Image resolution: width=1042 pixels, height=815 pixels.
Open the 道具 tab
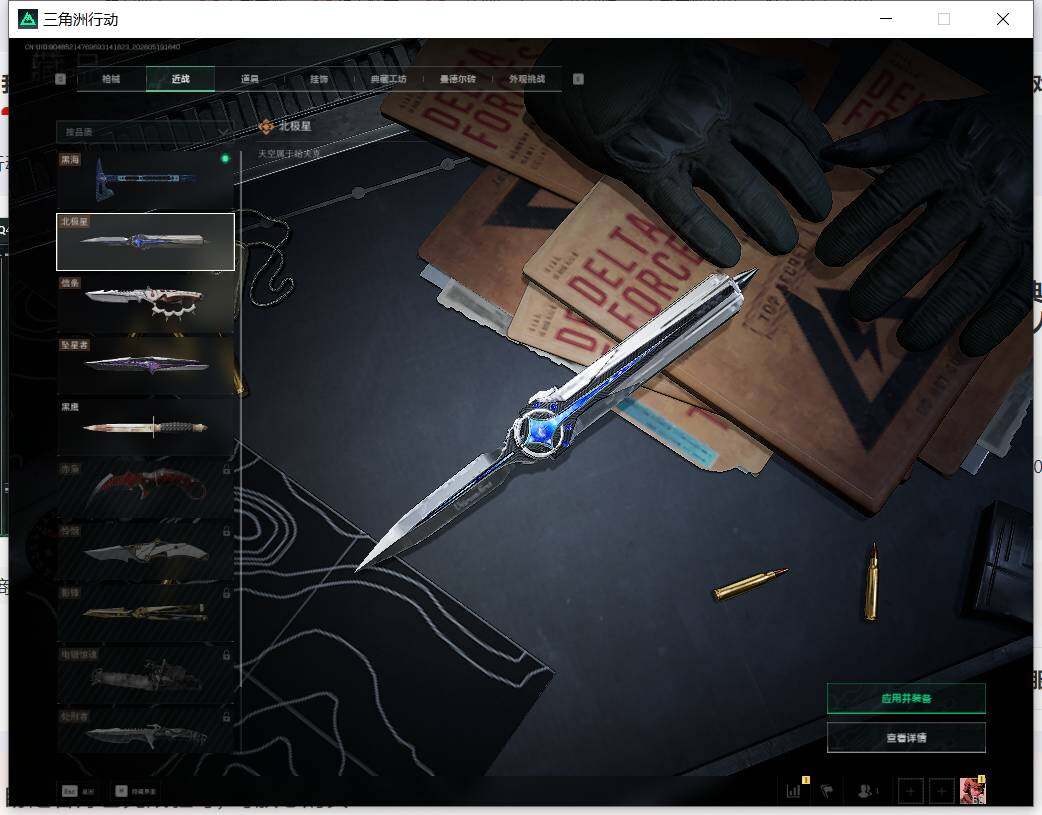[249, 78]
